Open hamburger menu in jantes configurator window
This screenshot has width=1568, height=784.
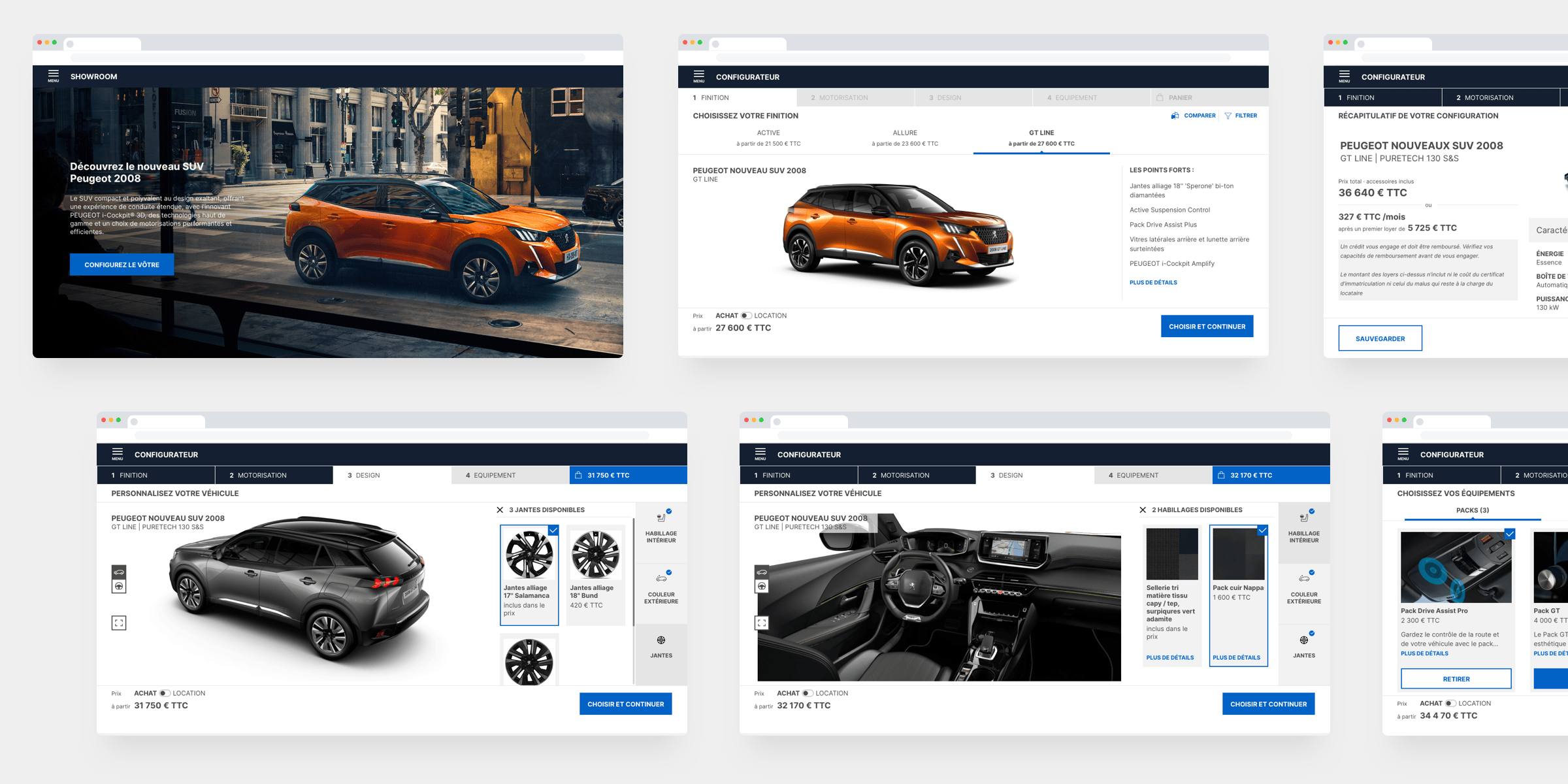tap(118, 454)
